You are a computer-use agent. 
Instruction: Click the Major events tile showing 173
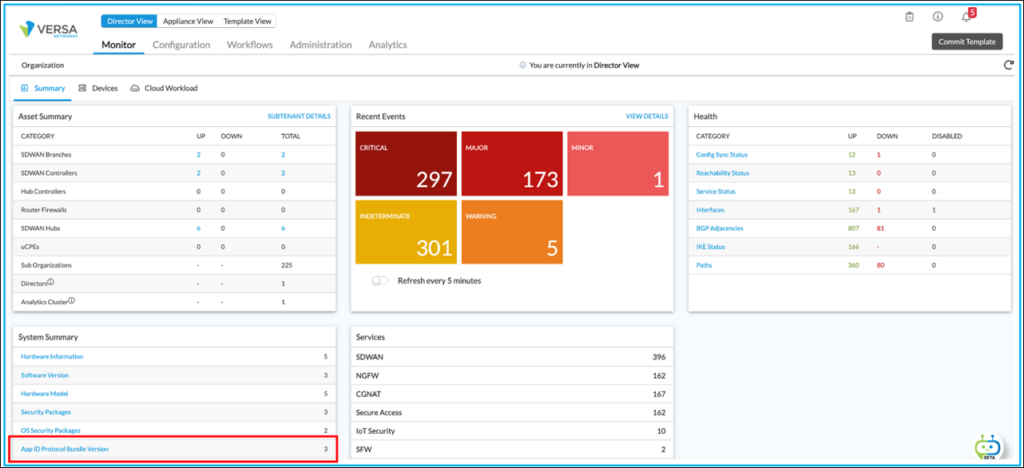point(512,163)
